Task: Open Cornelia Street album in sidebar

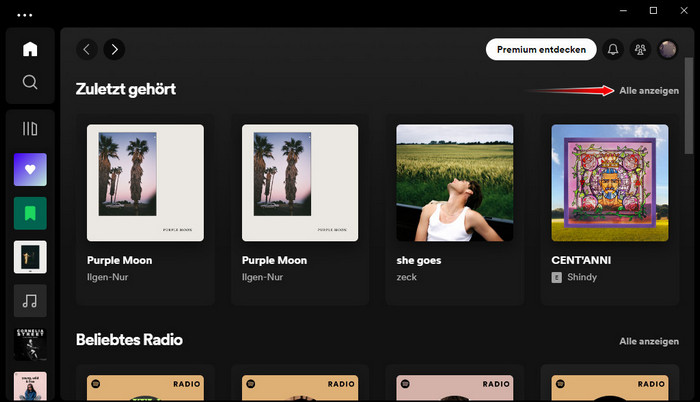Action: (x=30, y=344)
